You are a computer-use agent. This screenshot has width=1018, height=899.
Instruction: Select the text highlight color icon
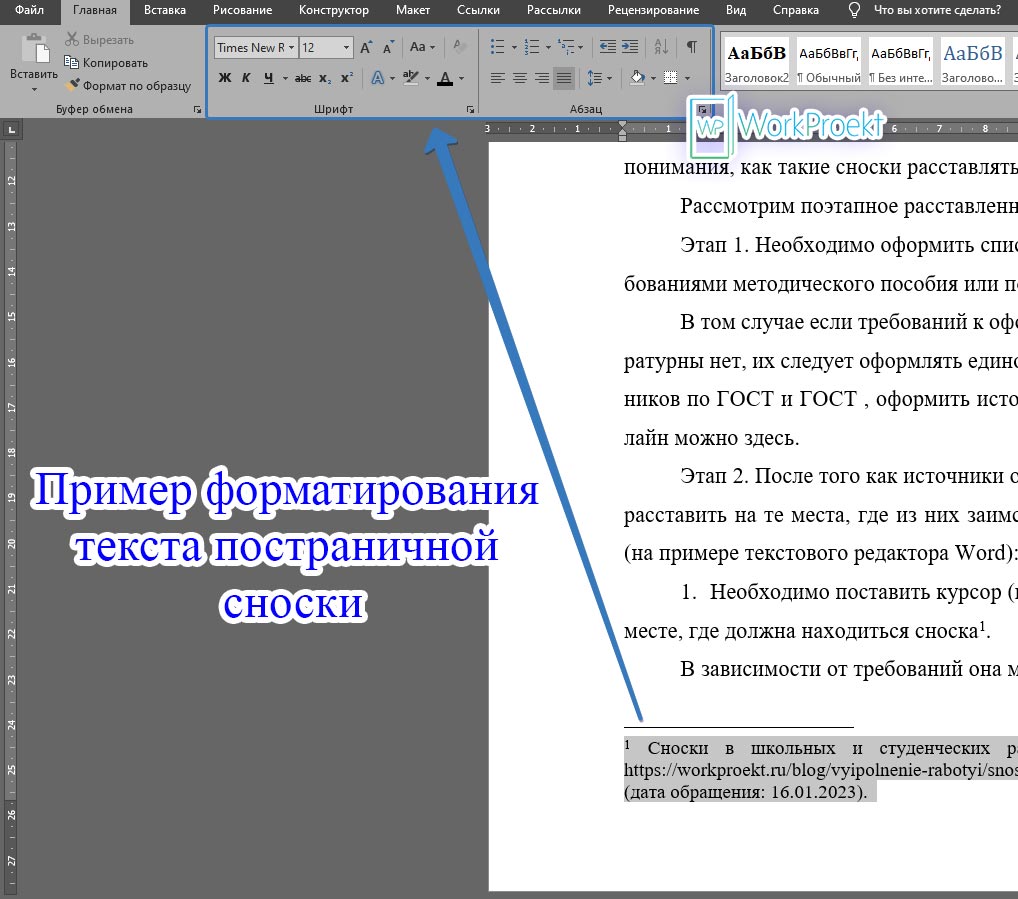tap(411, 78)
